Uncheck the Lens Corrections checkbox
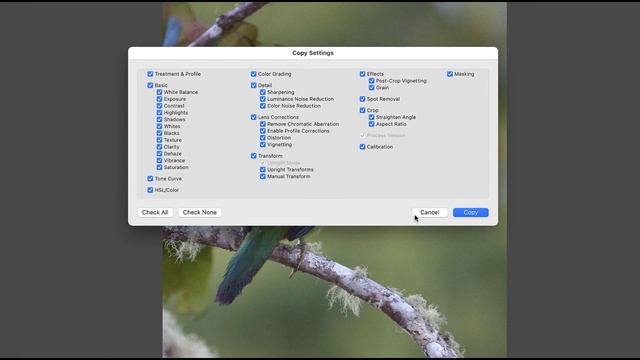Image resolution: width=640 pixels, height=360 pixels. pos(253,117)
